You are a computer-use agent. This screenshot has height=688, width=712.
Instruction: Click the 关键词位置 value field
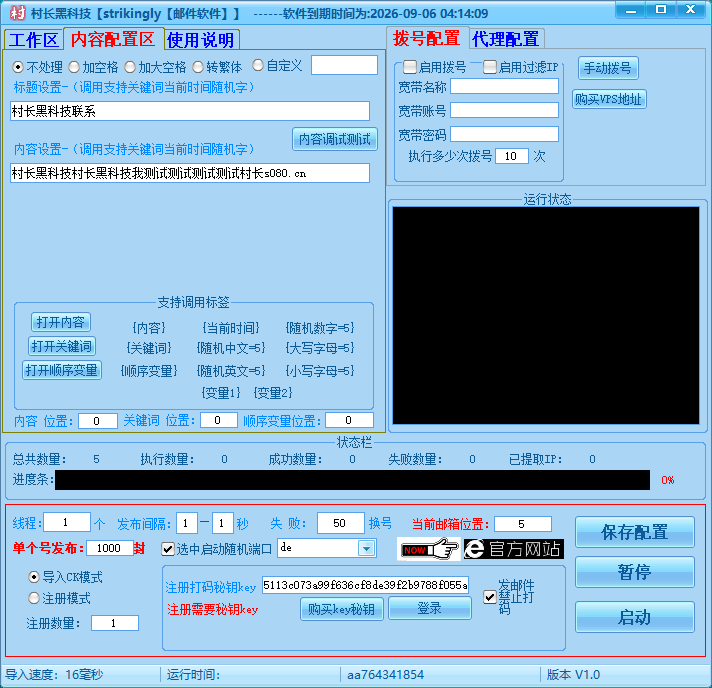click(219, 420)
